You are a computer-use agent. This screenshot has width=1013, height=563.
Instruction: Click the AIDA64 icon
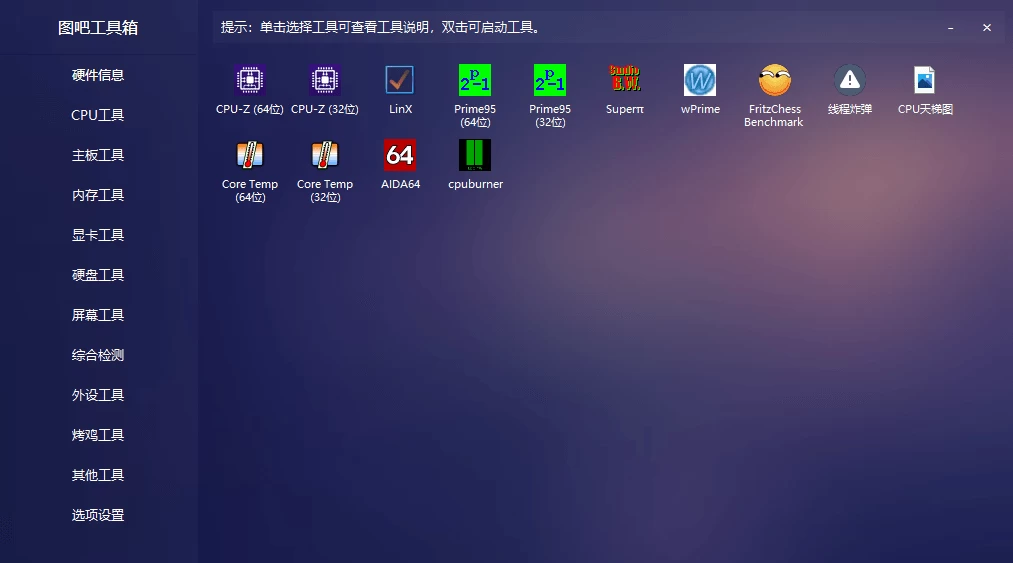pos(400,155)
